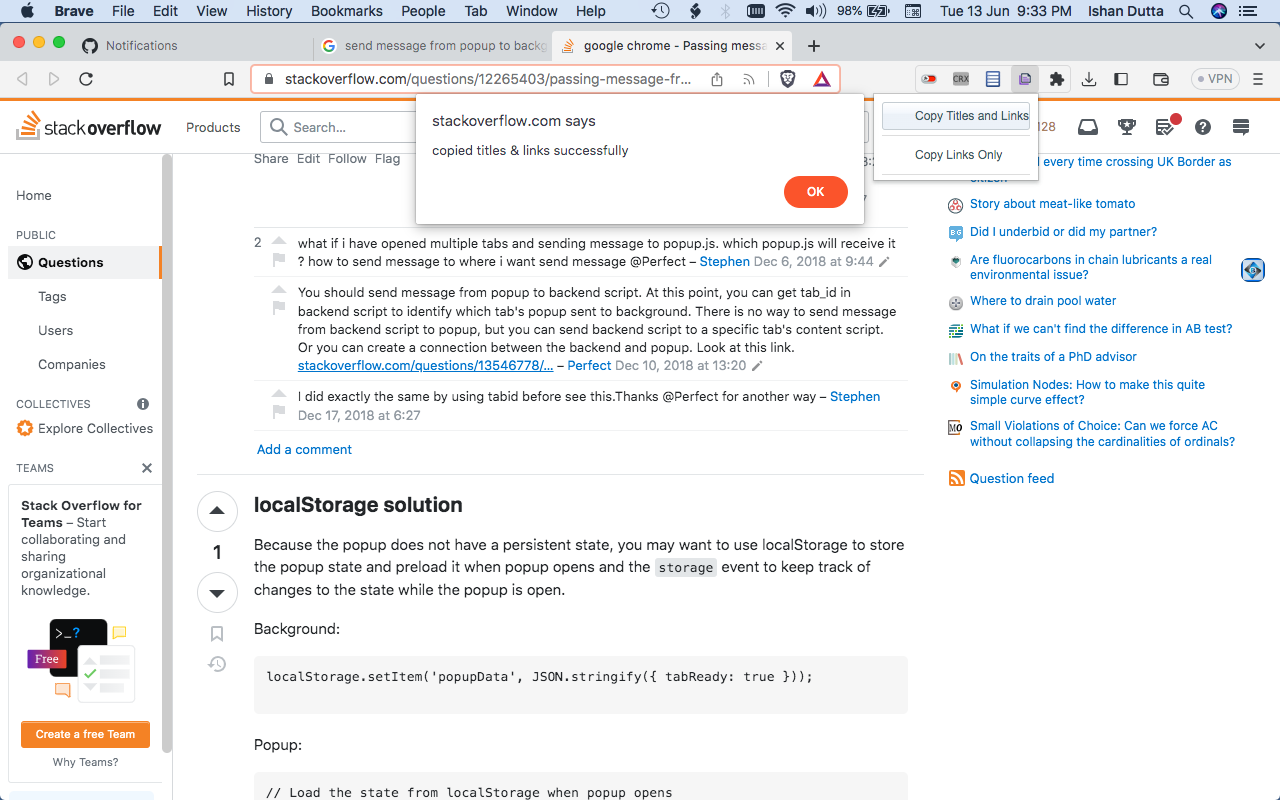
Task: Open the Perfect user profile link
Action: [589, 365]
